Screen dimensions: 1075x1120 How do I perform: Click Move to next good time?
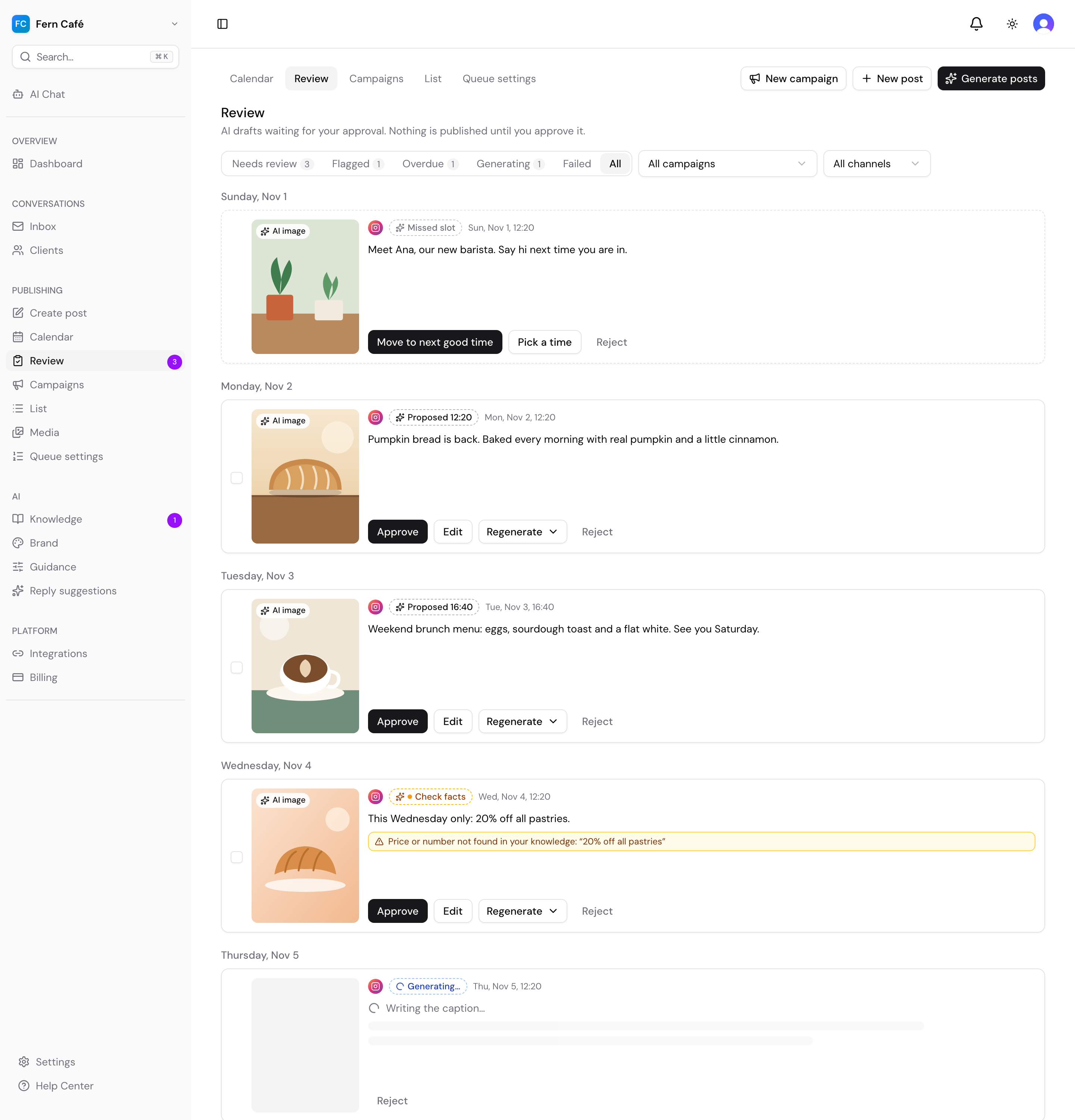tap(435, 342)
